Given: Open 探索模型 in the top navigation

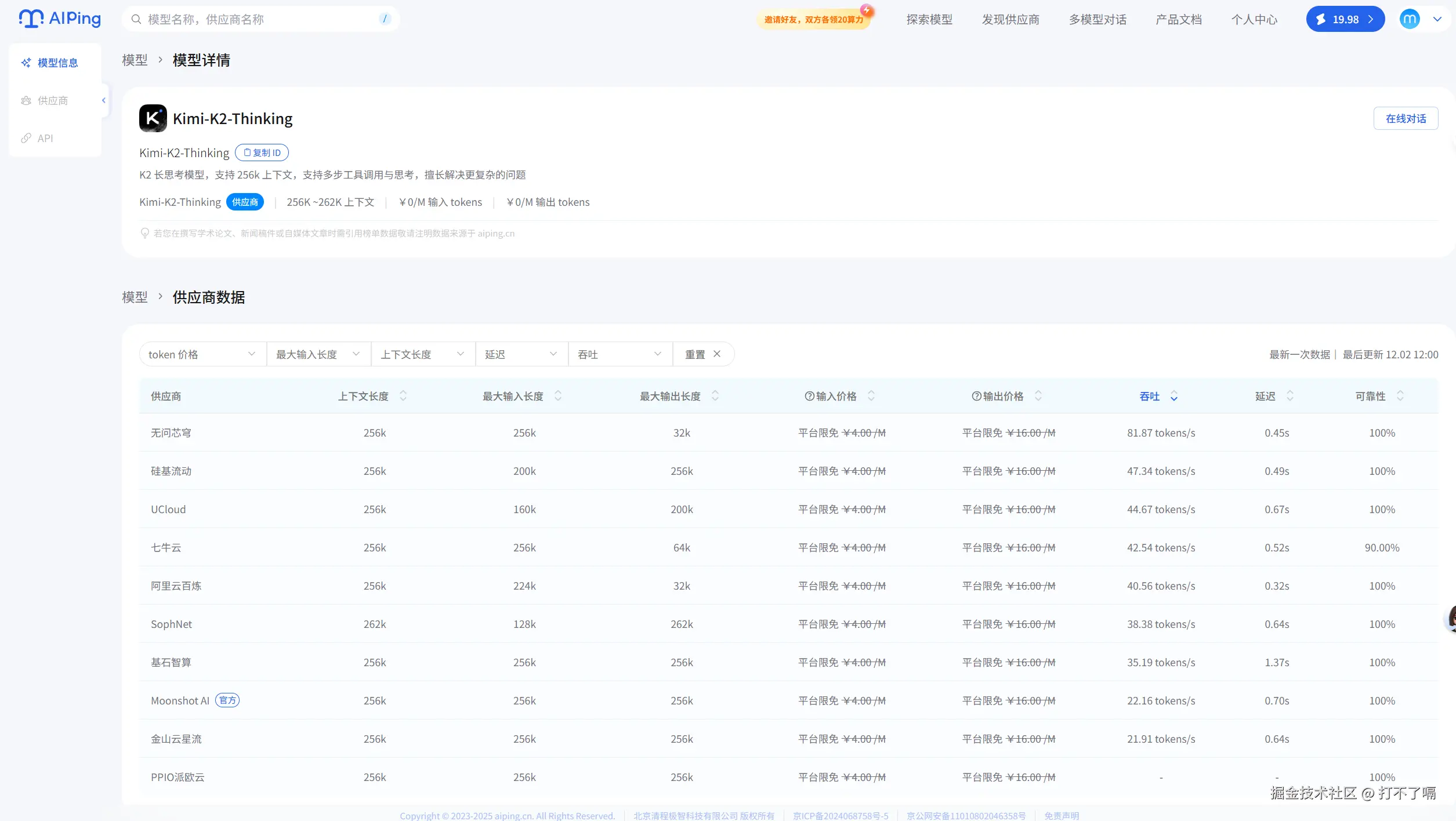Looking at the screenshot, I should [929, 20].
